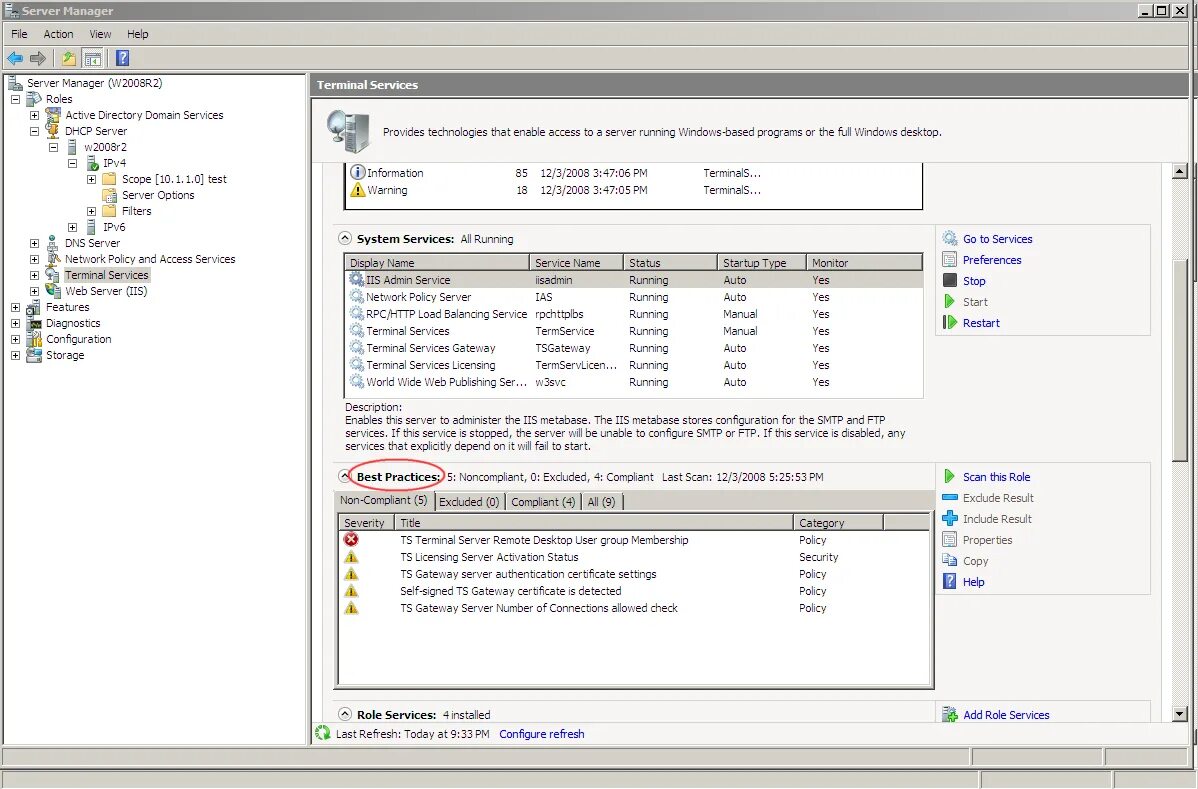Click the Configure refresh link
The image size is (1198, 789).
[542, 734]
